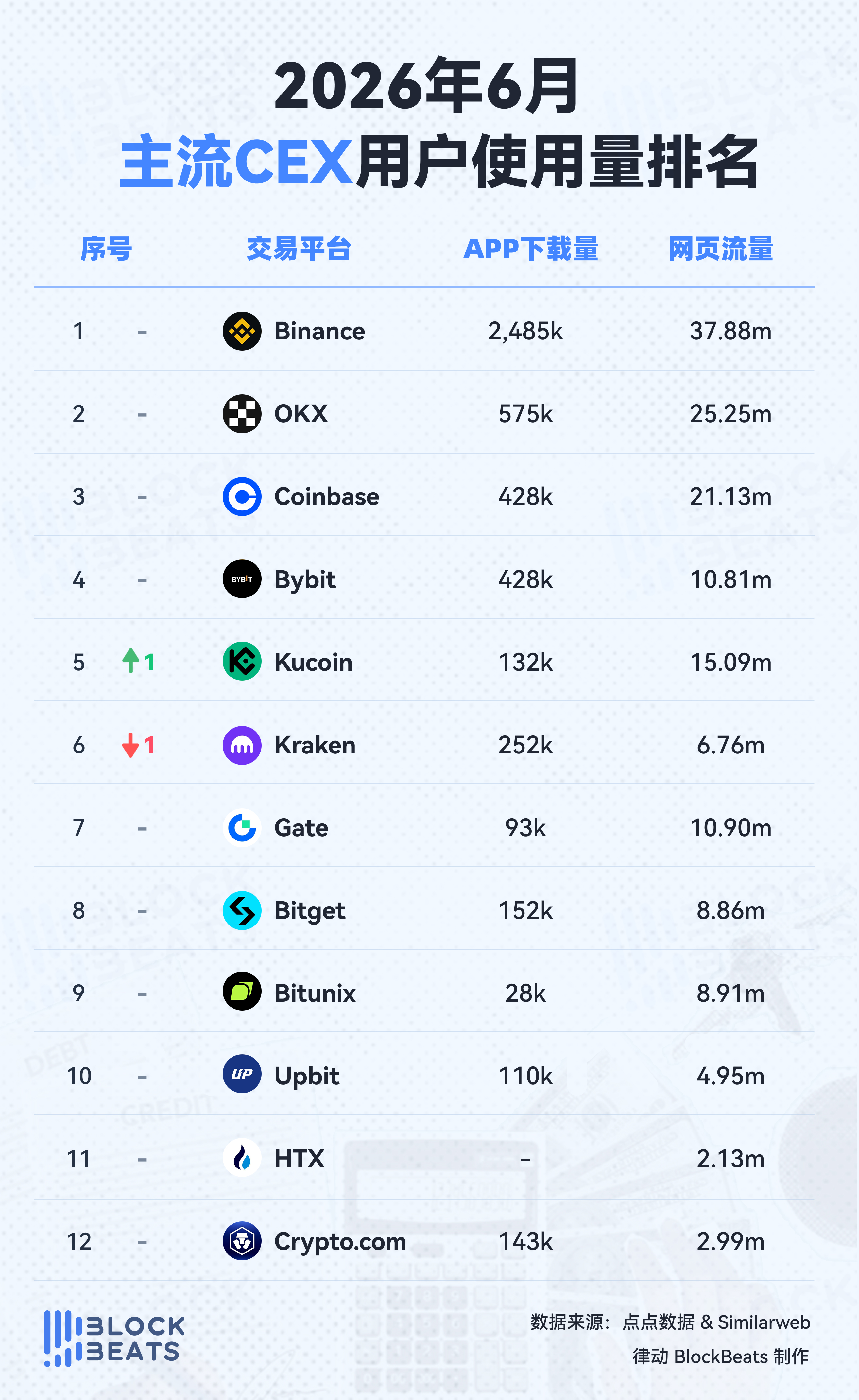Click the Crypto.com lion logo
The width and height of the screenshot is (859, 1400).
(242, 1241)
